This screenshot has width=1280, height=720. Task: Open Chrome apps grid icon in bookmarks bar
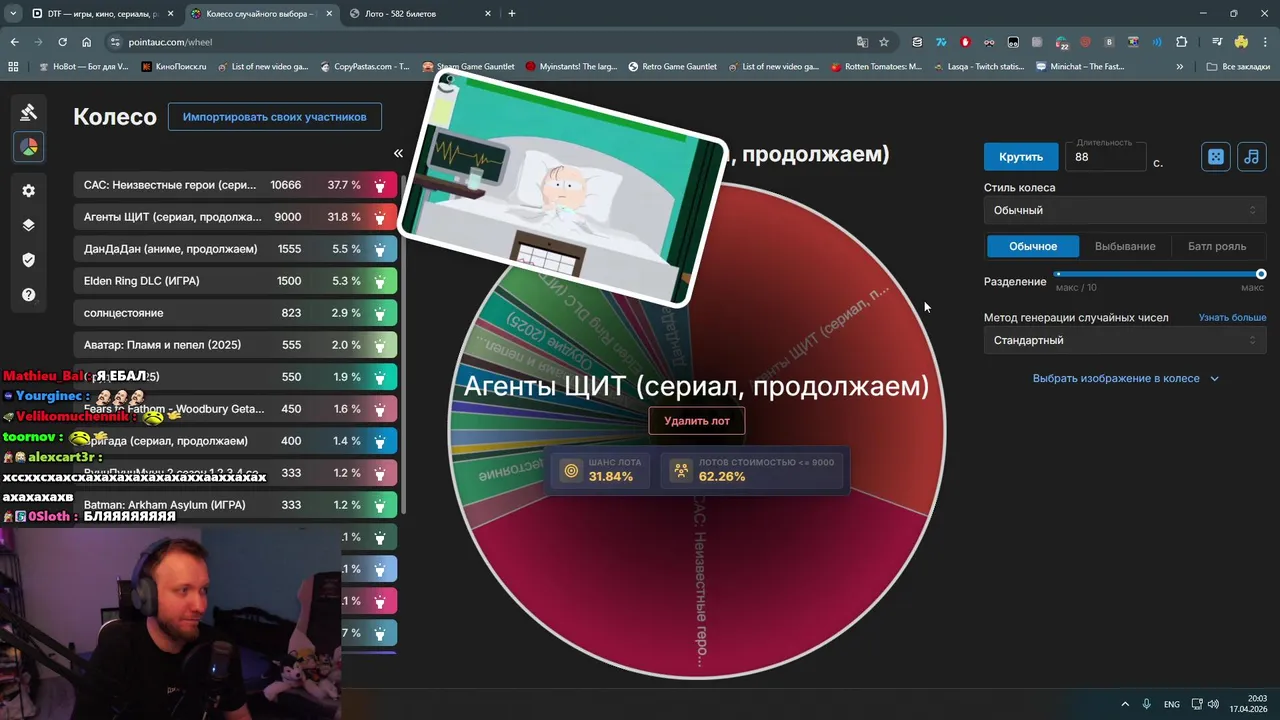(13, 67)
